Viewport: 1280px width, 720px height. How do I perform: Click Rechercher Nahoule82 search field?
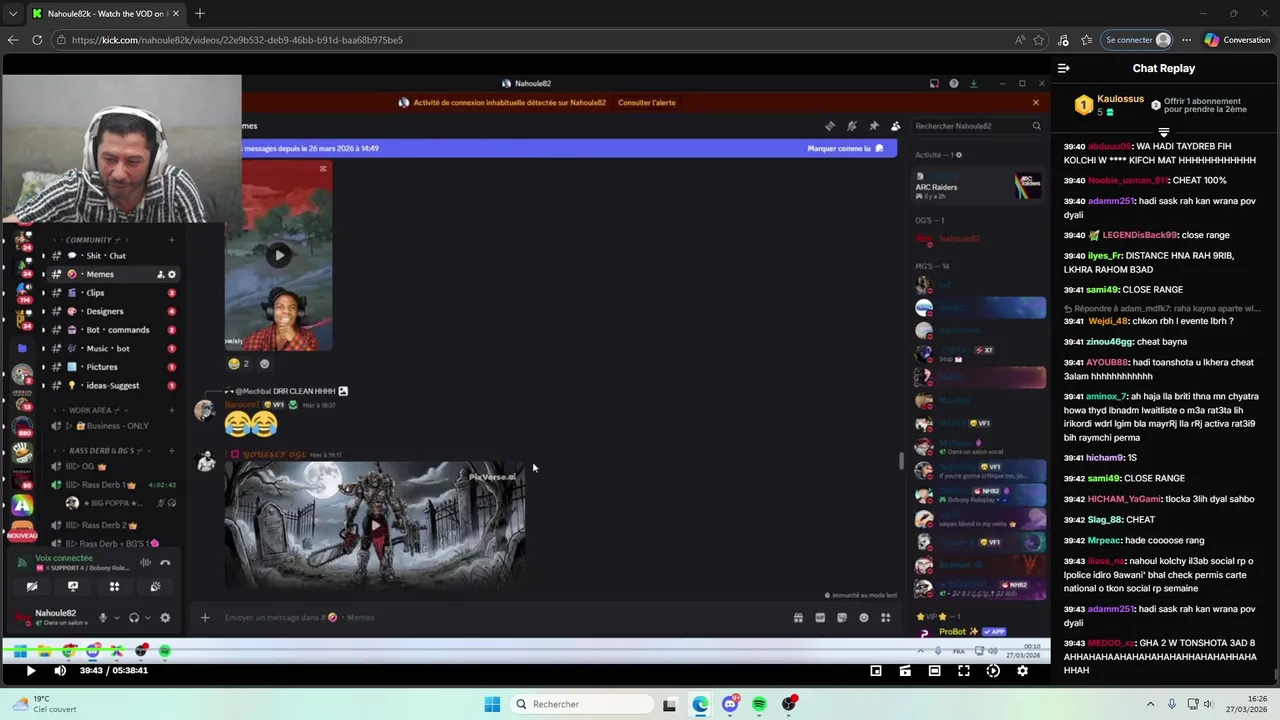click(x=978, y=126)
